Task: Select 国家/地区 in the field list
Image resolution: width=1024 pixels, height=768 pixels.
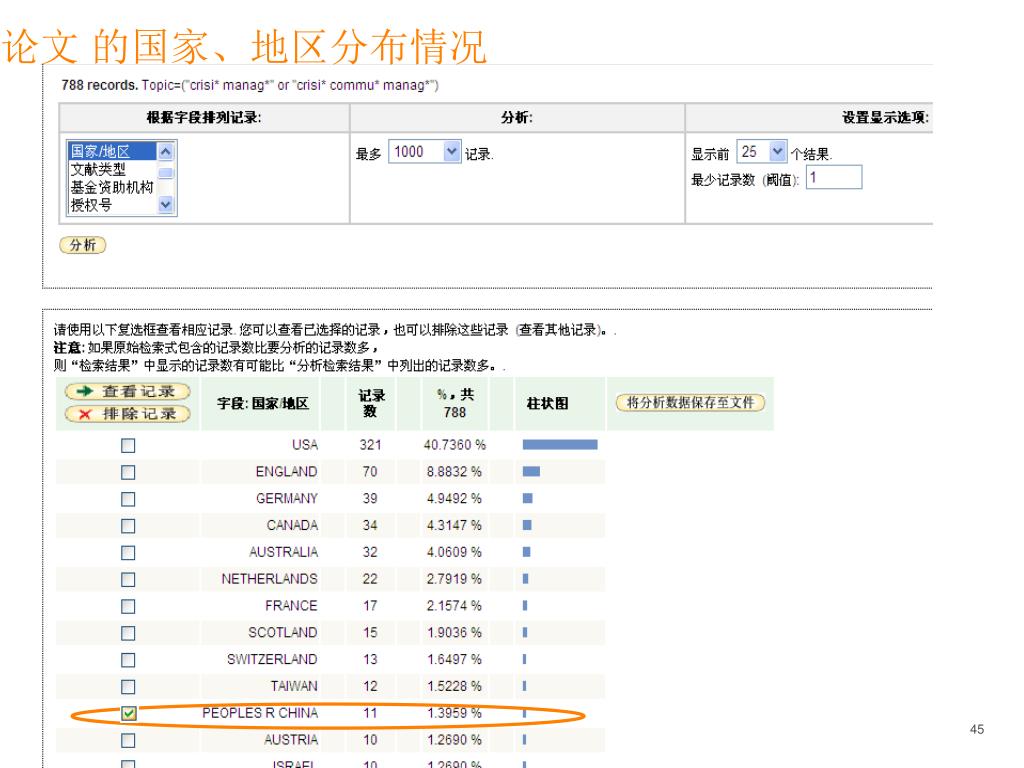Action: [x=112, y=151]
